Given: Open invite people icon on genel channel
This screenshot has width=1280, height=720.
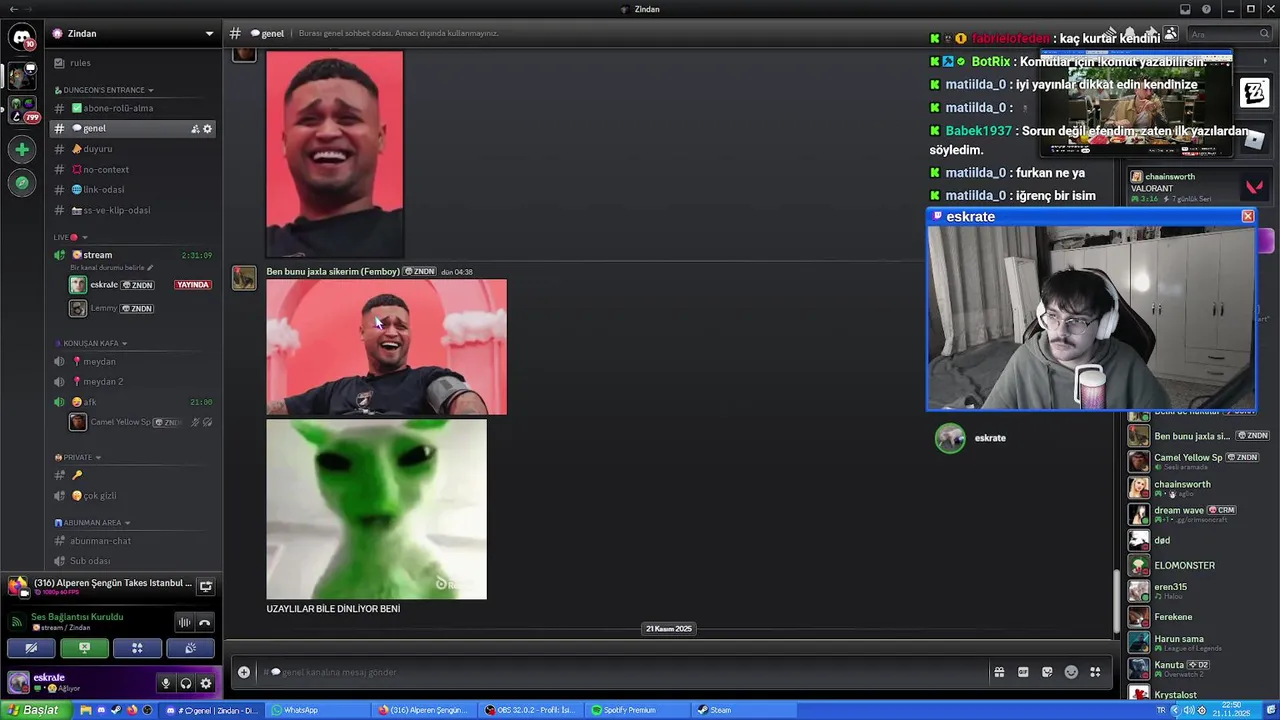Looking at the screenshot, I should [195, 129].
